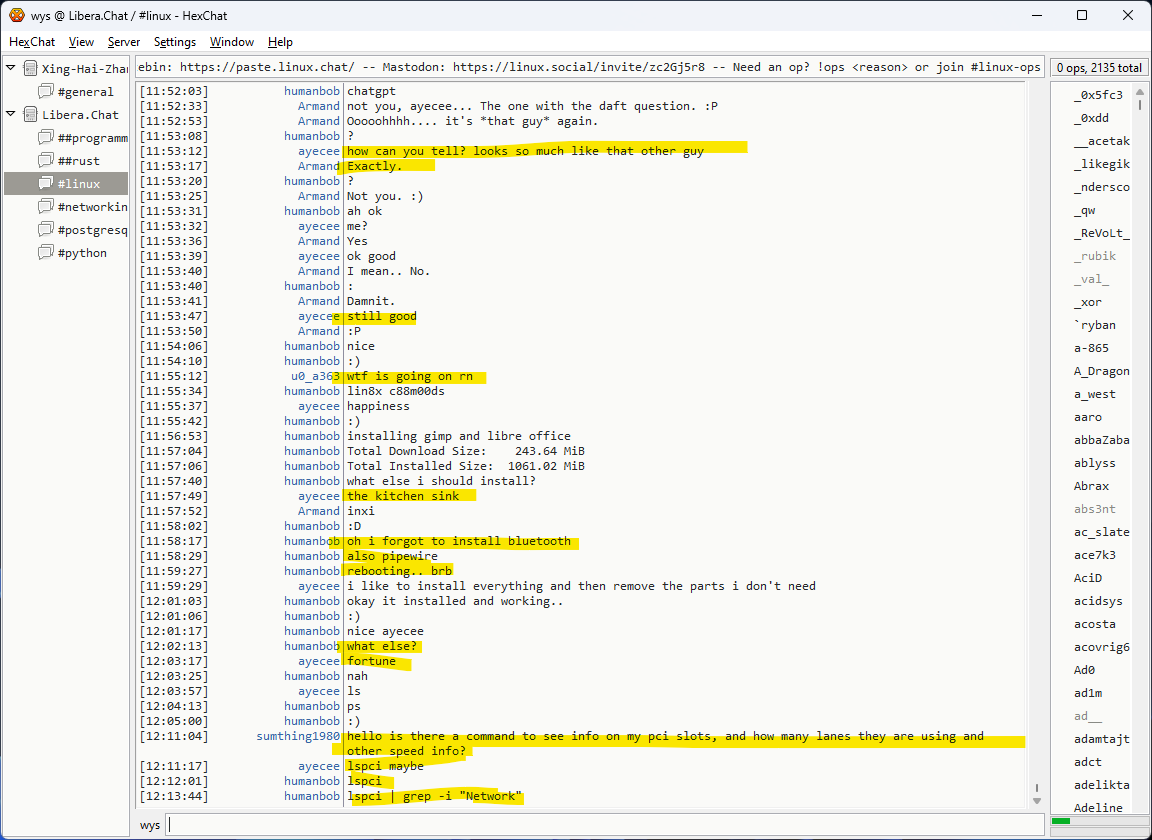This screenshot has width=1152, height=840.
Task: Open the Settings menu
Action: tap(175, 42)
